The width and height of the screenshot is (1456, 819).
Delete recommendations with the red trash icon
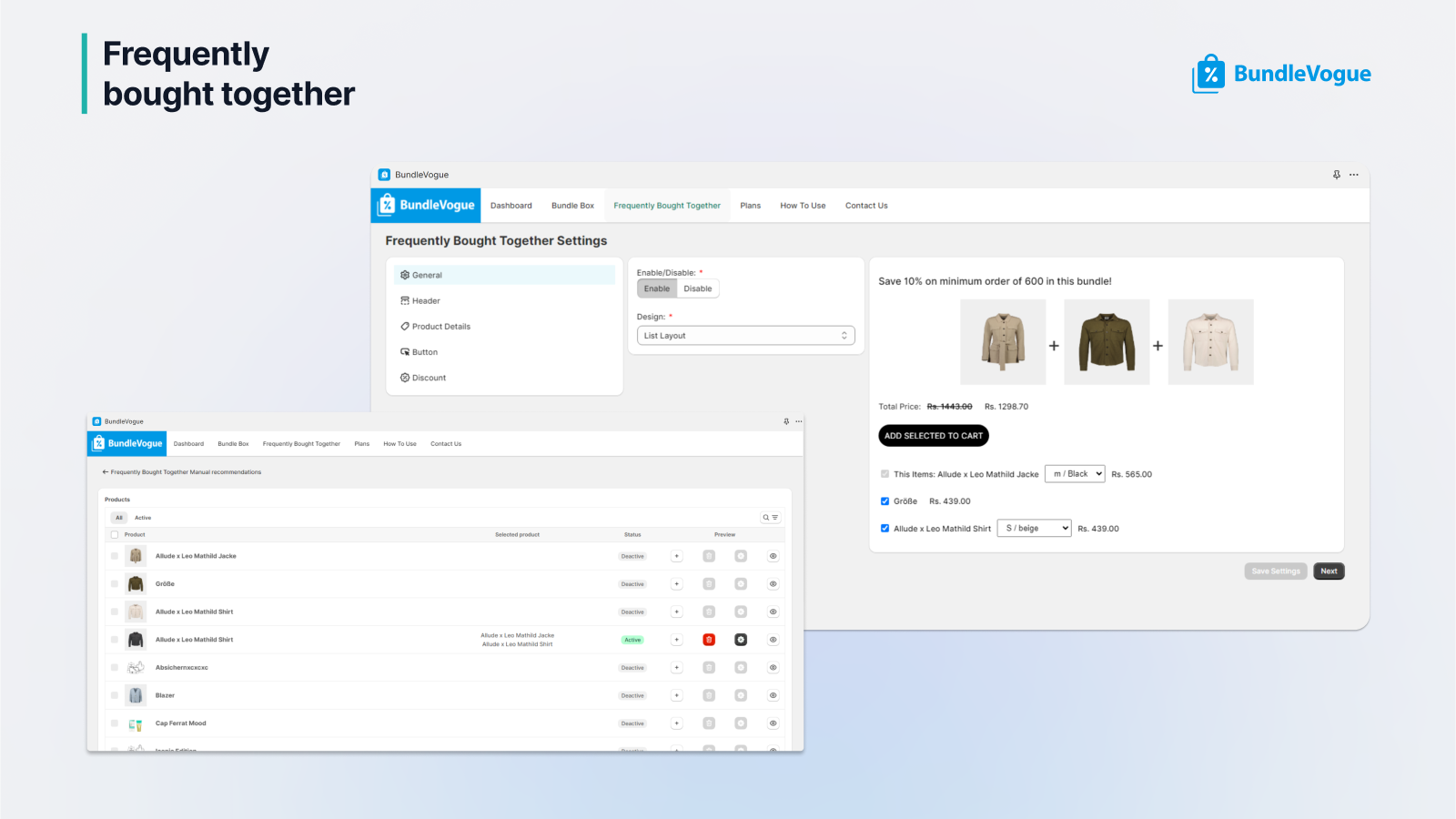click(709, 640)
